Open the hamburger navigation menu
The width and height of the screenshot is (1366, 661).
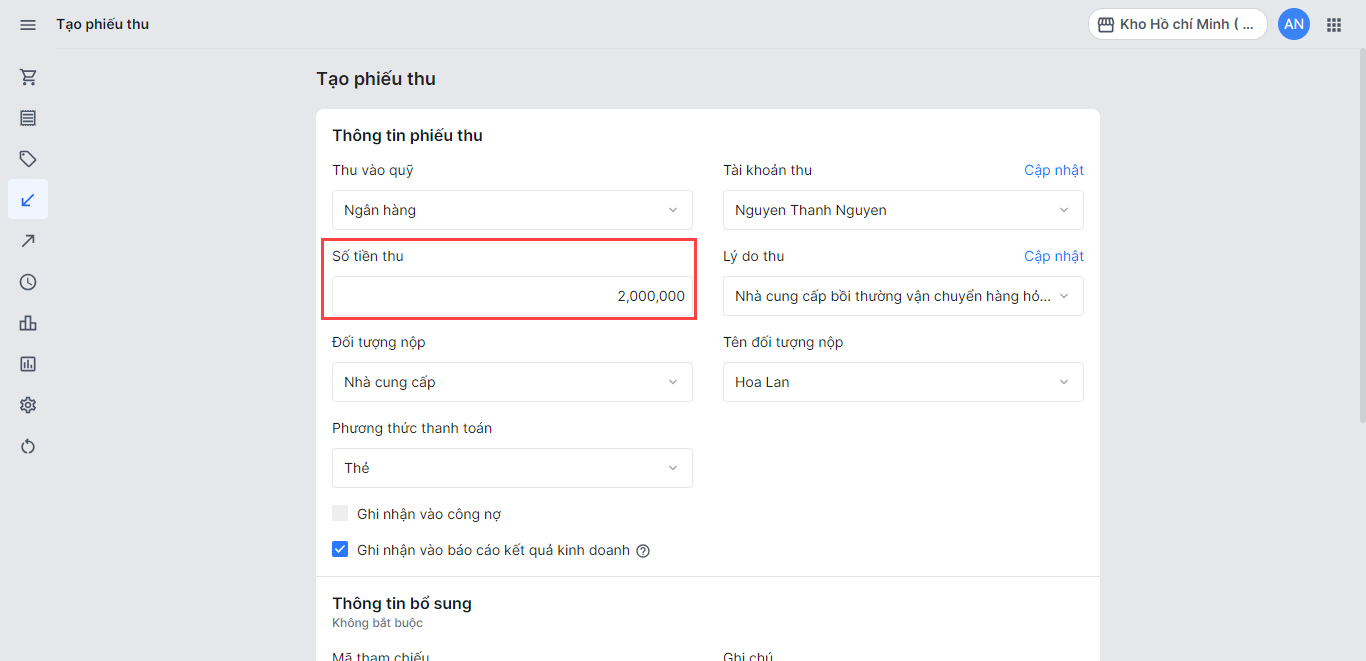(x=28, y=24)
